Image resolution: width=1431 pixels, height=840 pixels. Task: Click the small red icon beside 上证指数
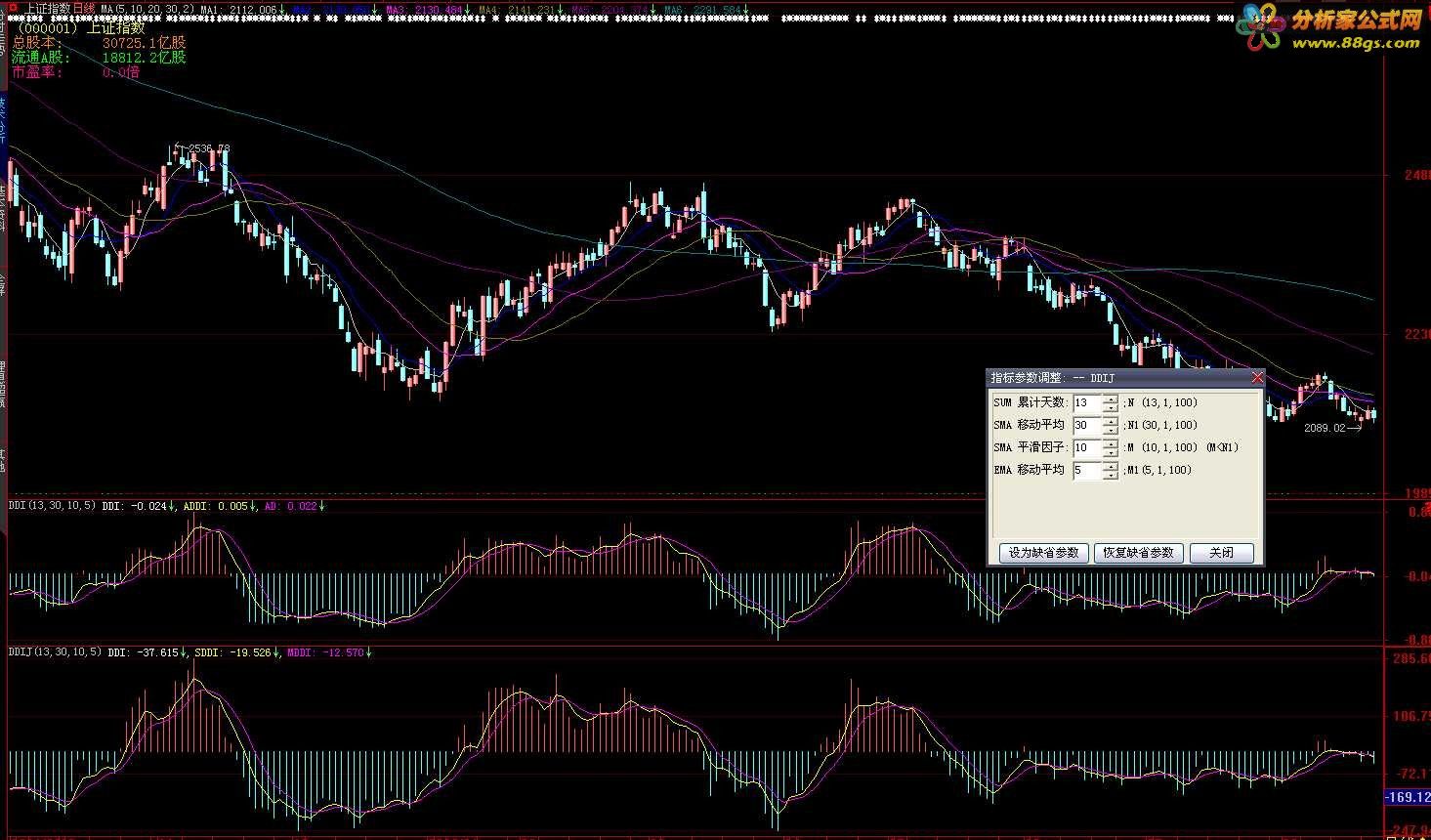click(14, 8)
